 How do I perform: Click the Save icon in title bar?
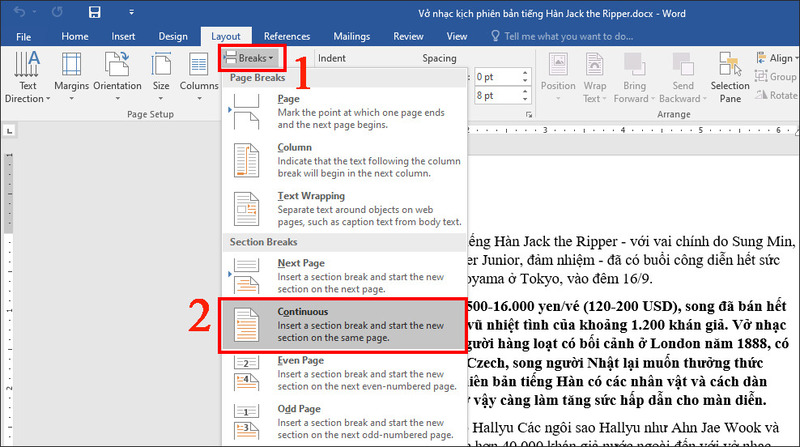(x=94, y=13)
